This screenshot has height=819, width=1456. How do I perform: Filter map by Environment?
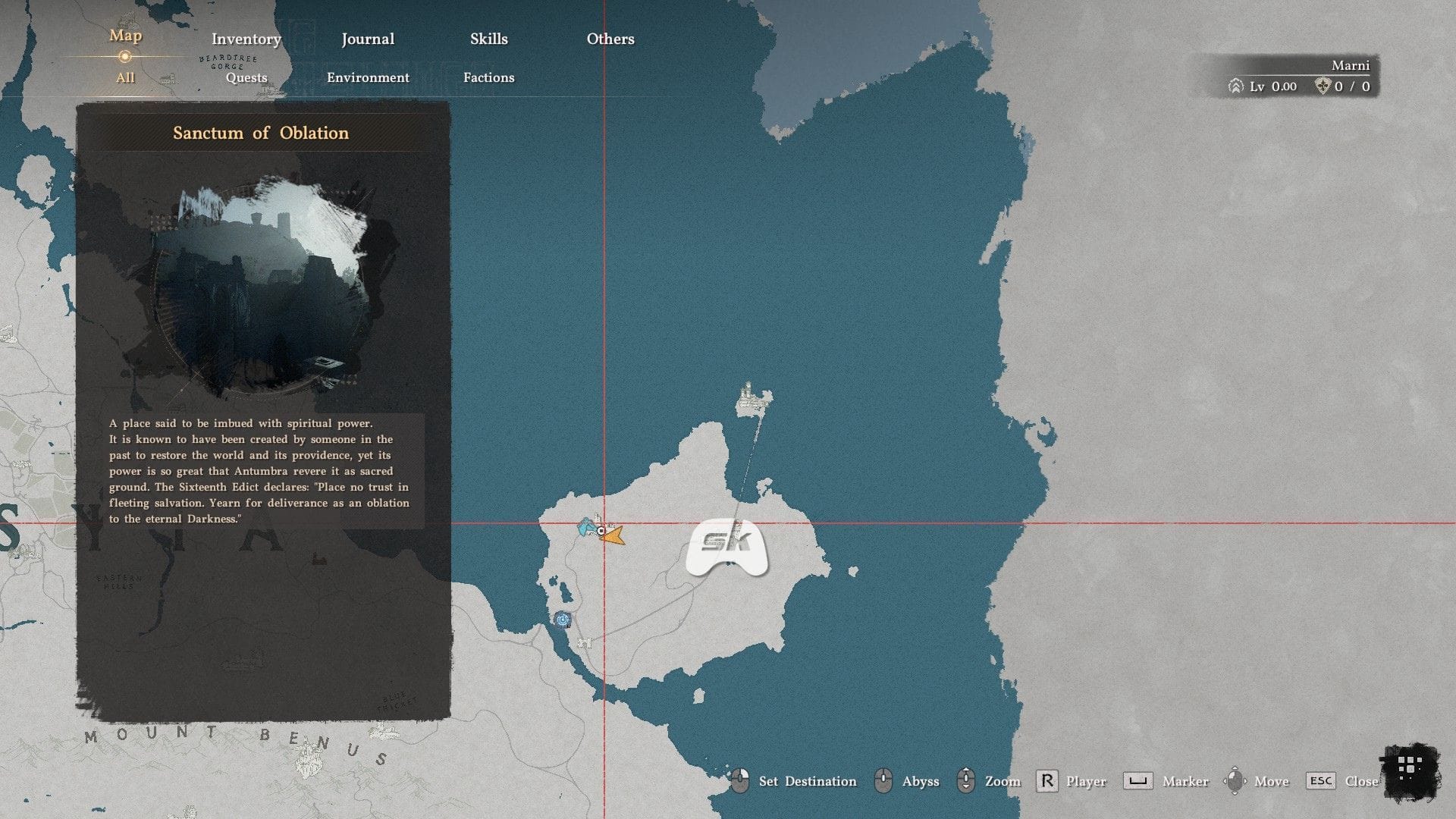point(368,78)
